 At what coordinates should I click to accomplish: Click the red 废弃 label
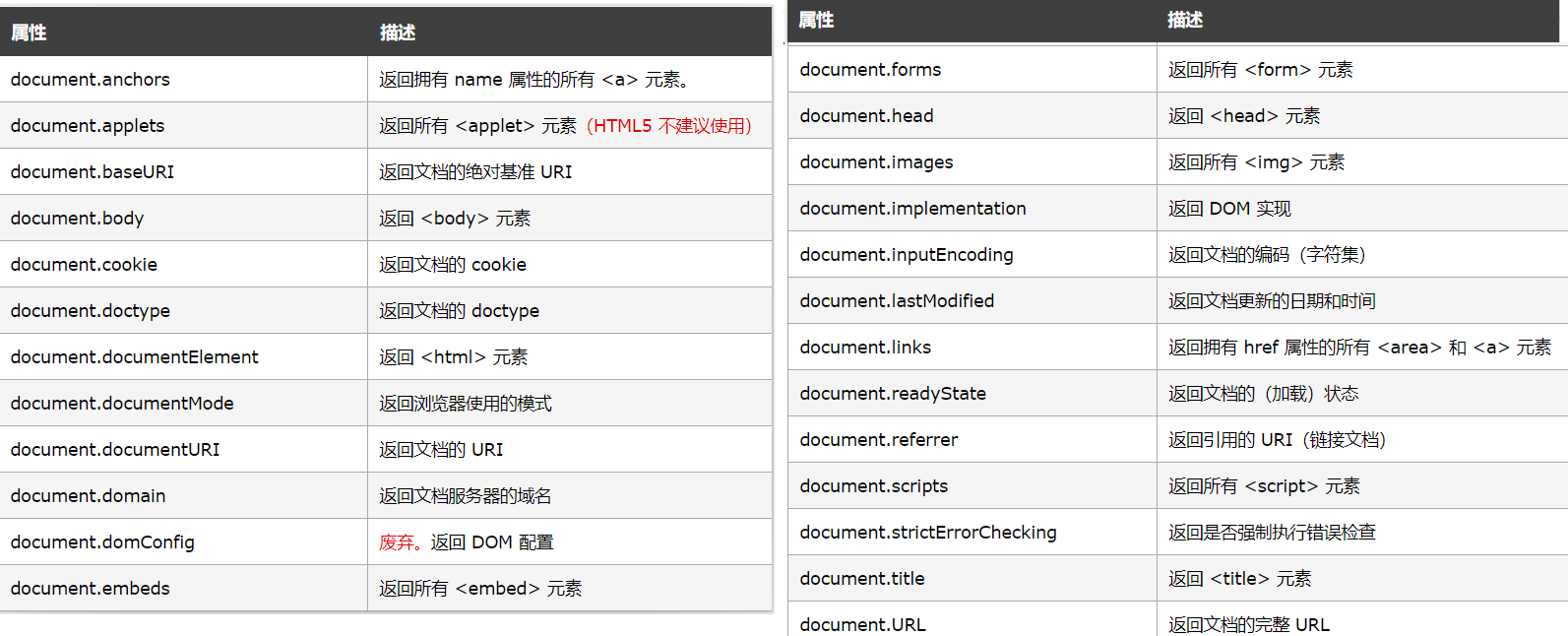(397, 542)
